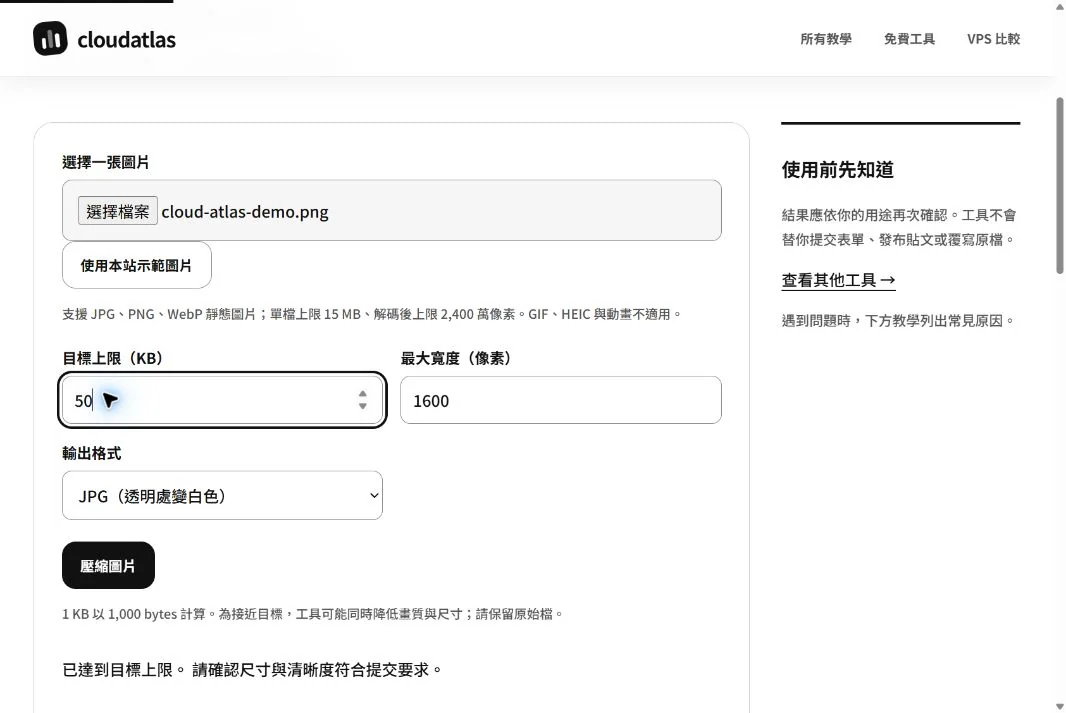Follow the 查看其他工具 → link
The height and width of the screenshot is (713, 1066).
pyautogui.click(x=838, y=280)
